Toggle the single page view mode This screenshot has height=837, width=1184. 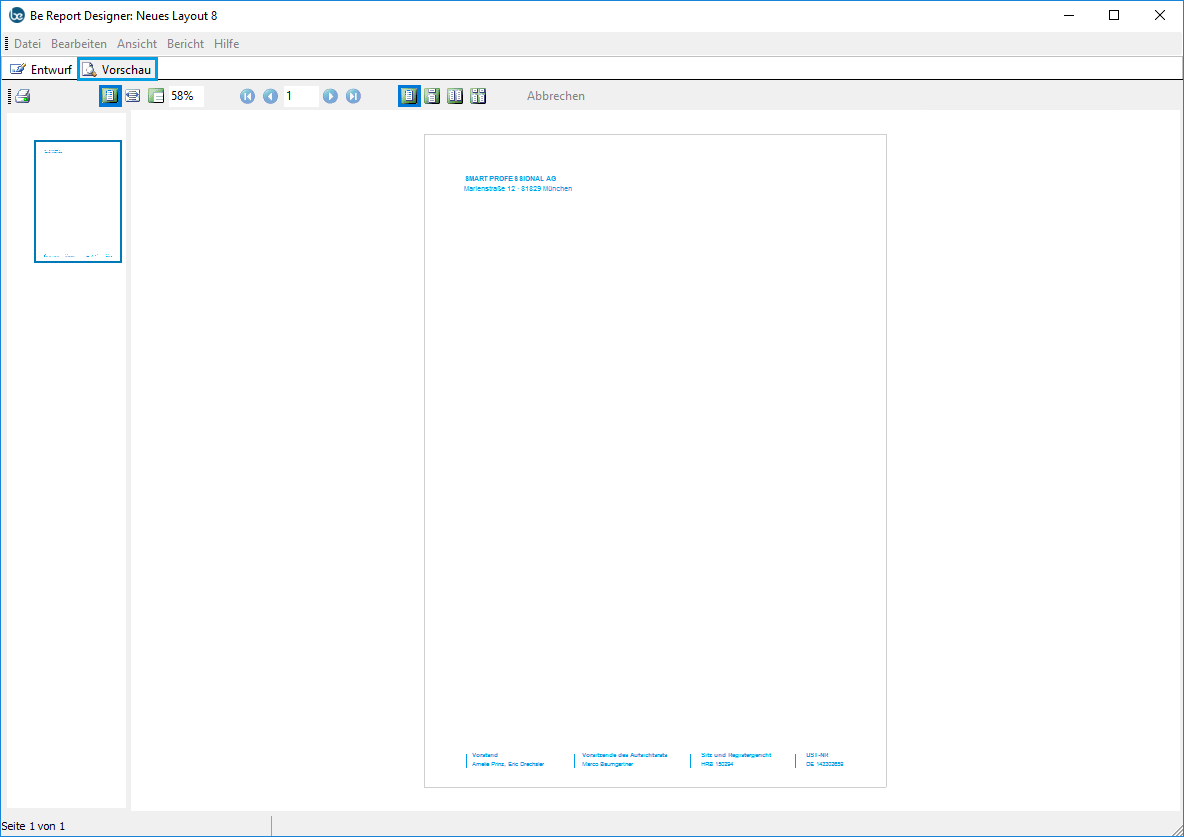(409, 96)
